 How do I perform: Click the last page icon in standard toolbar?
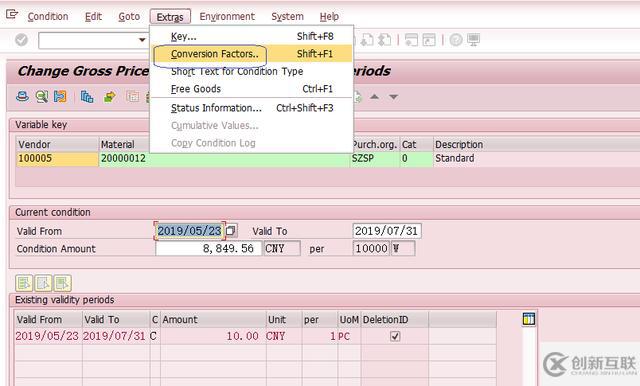point(384,40)
